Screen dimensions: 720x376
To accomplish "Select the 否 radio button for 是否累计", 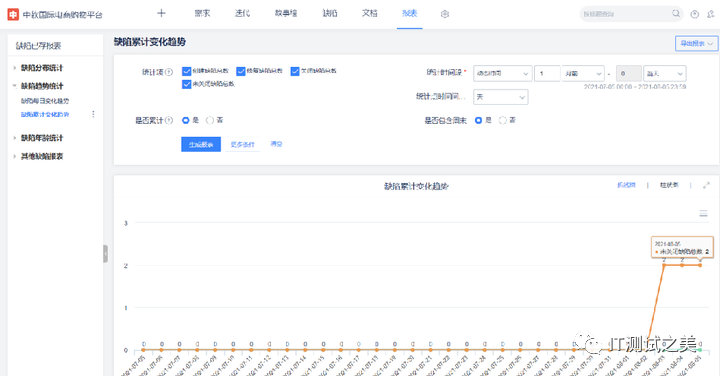I will tap(210, 120).
